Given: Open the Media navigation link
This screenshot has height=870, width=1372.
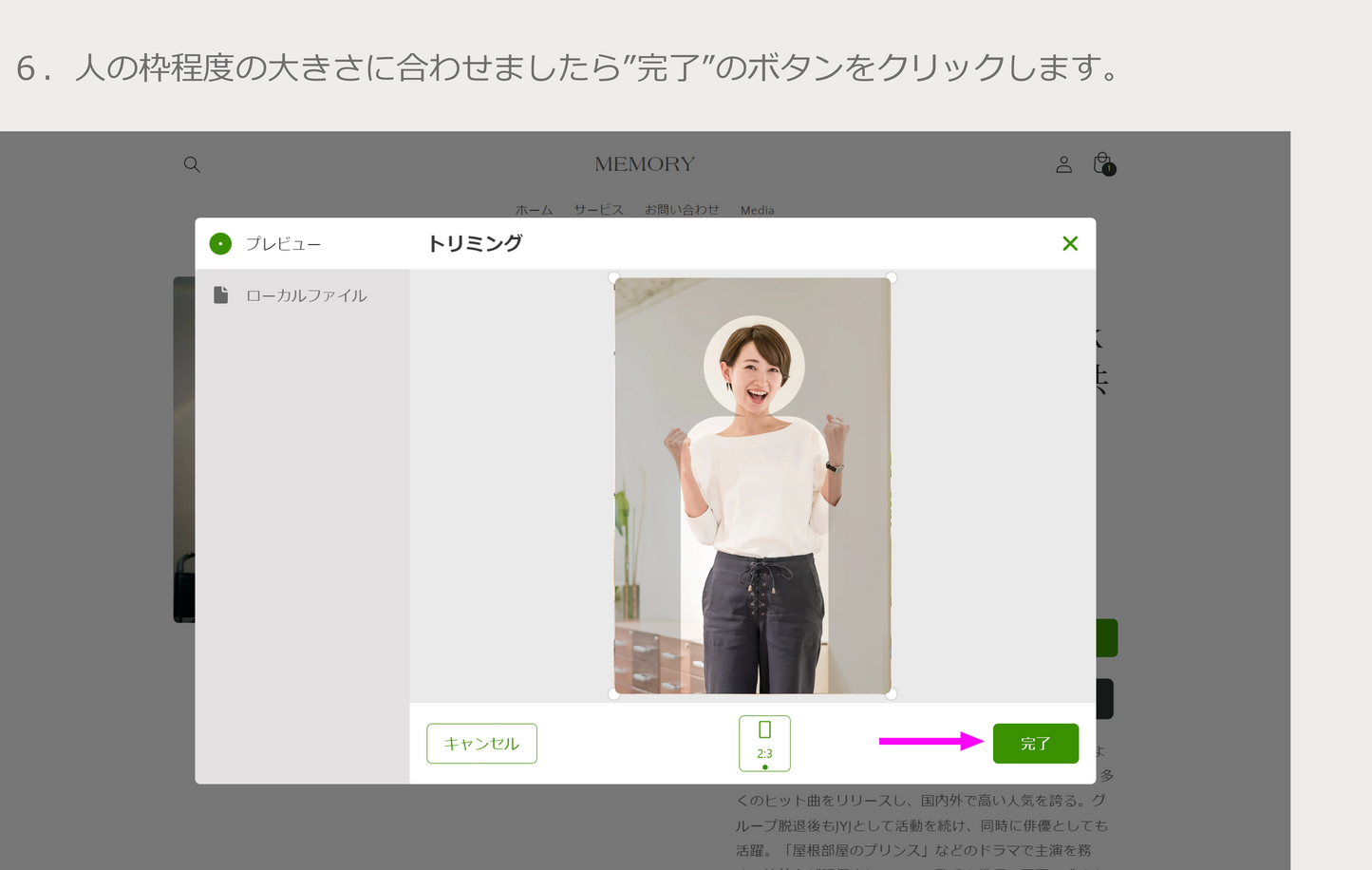Looking at the screenshot, I should pyautogui.click(x=757, y=210).
